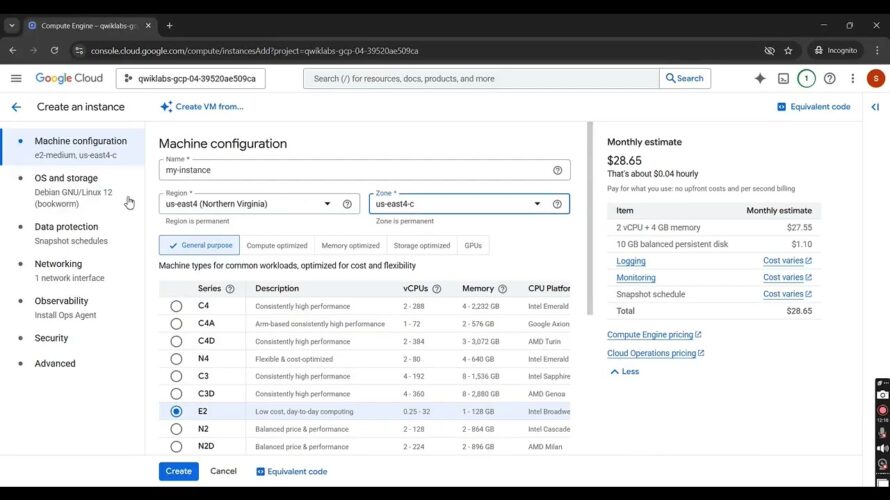Screen dimensions: 890x500
Task: Click the Gemini AI sparkle icon
Action: click(x=760, y=78)
